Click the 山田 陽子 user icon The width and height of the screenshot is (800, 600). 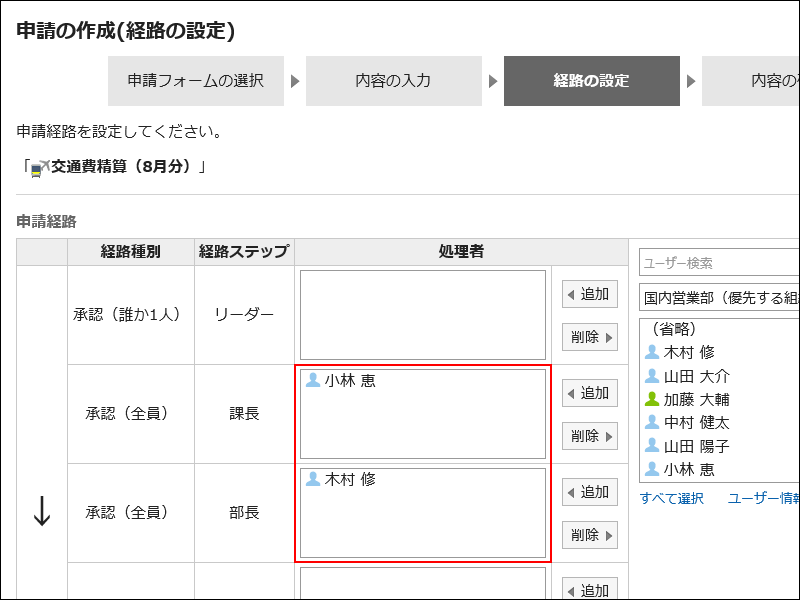pyautogui.click(x=652, y=445)
